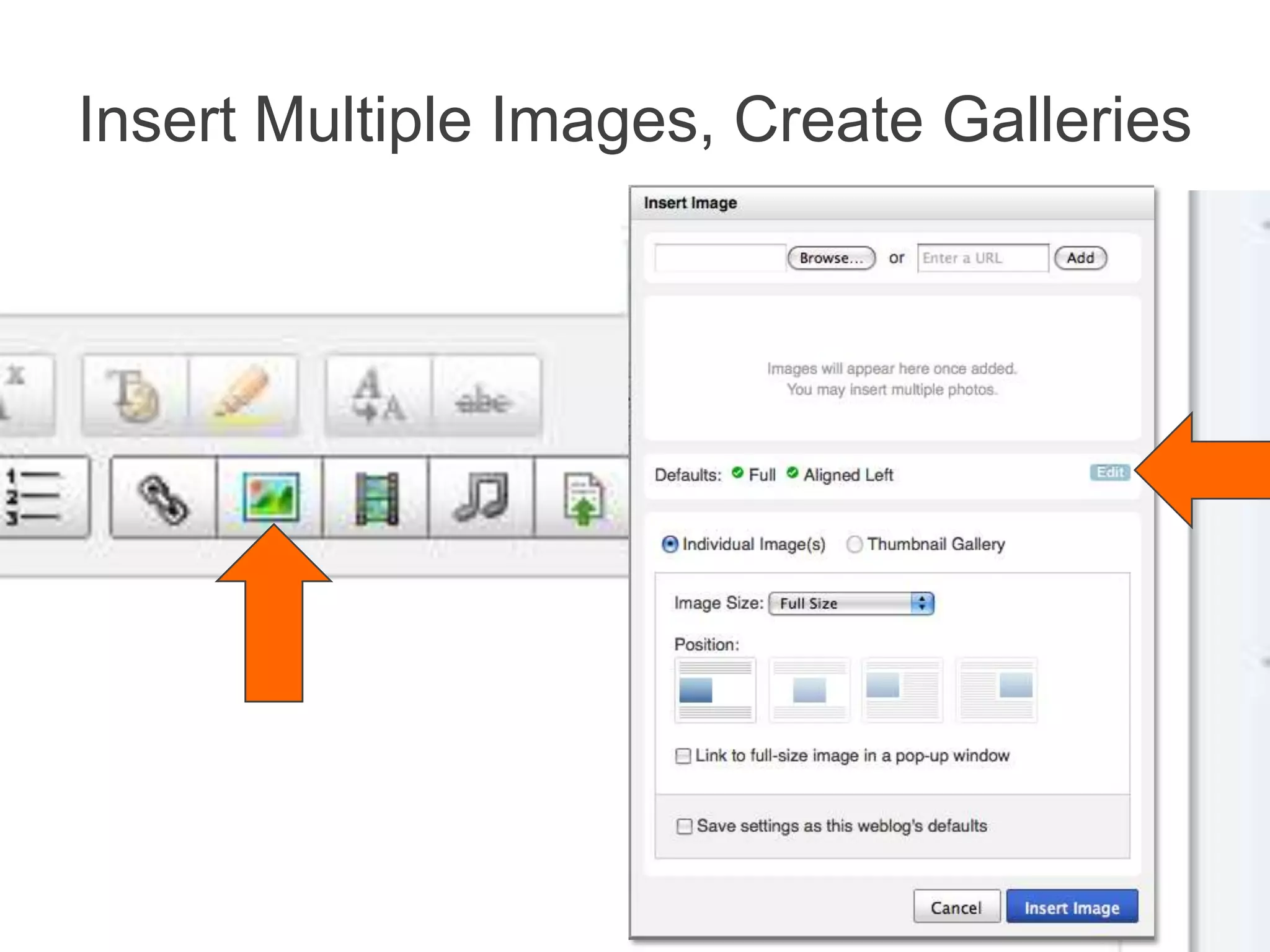1270x952 pixels.
Task: Choose the centered image position thumbnail
Action: point(809,690)
